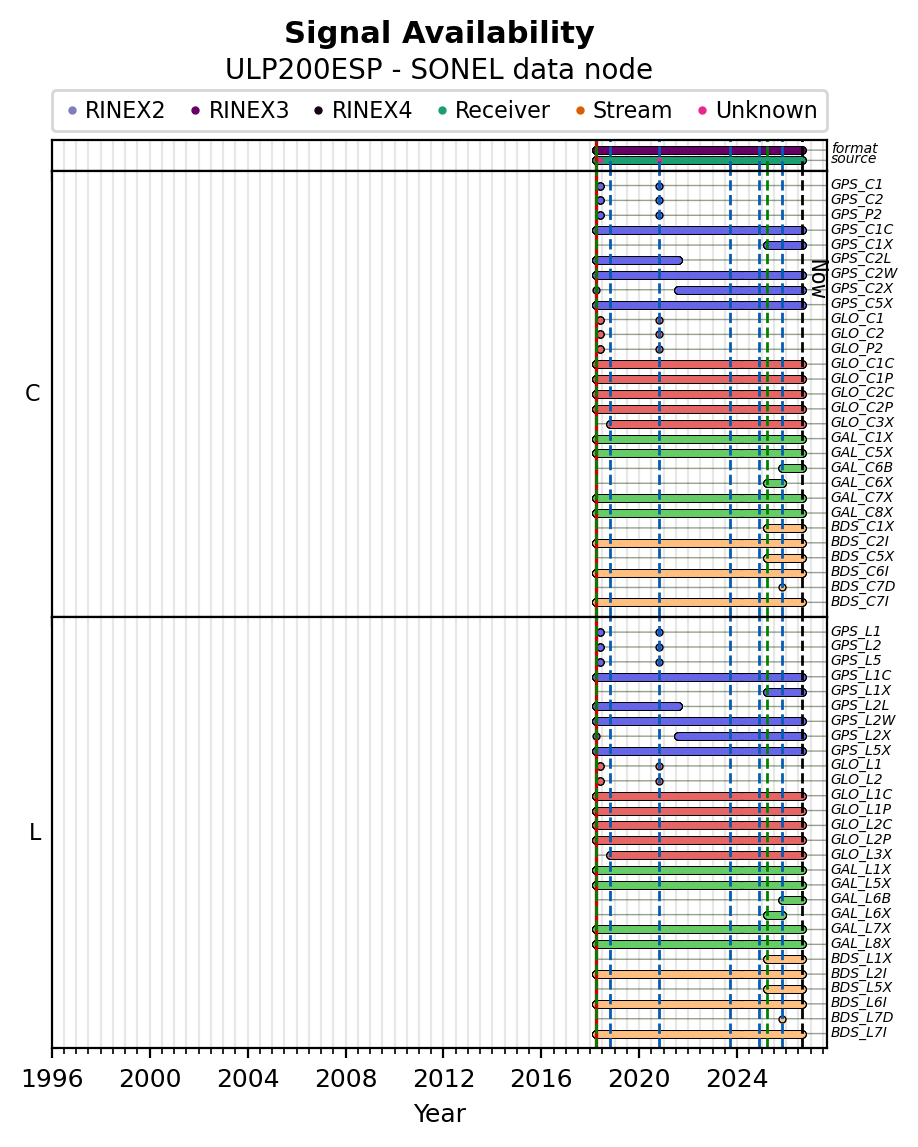Click the source row label
The height and width of the screenshot is (1147, 918).
click(x=853, y=159)
